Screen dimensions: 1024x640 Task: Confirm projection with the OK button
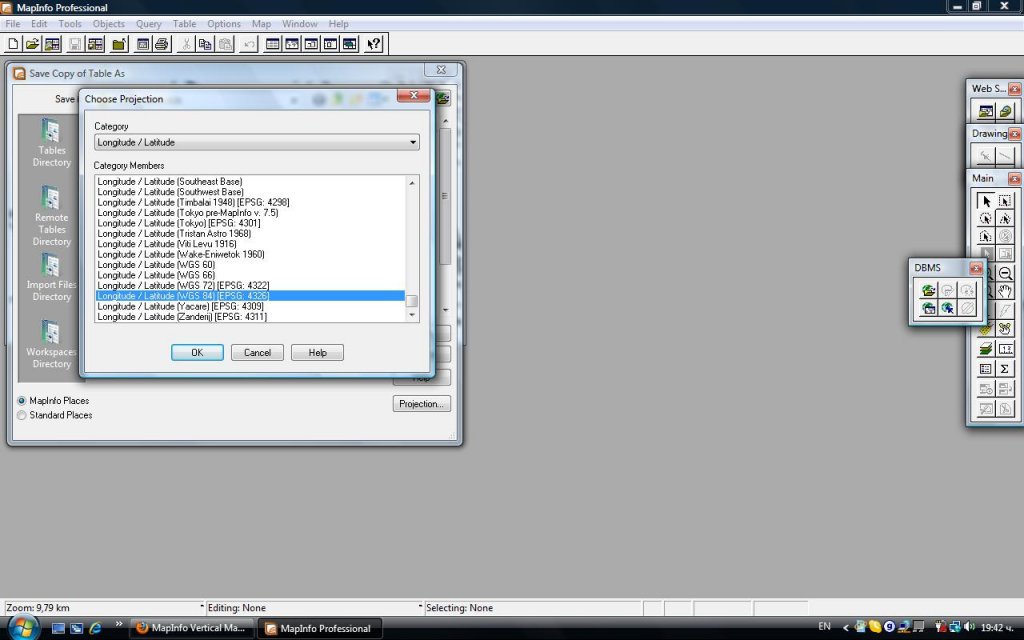[197, 353]
